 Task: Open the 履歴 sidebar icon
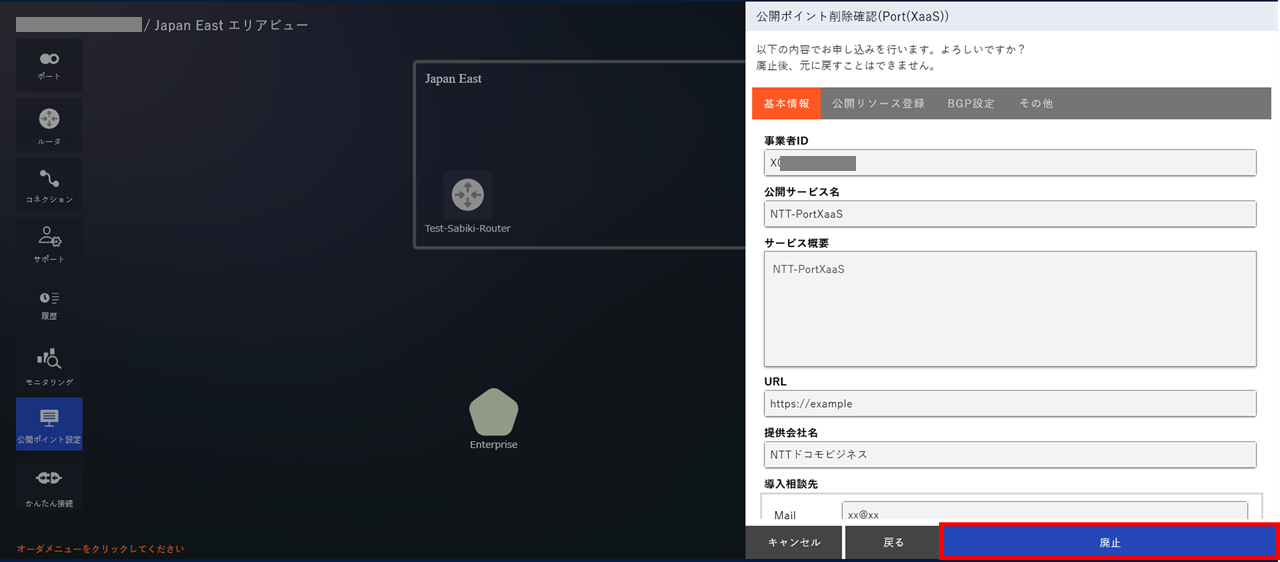(x=49, y=305)
